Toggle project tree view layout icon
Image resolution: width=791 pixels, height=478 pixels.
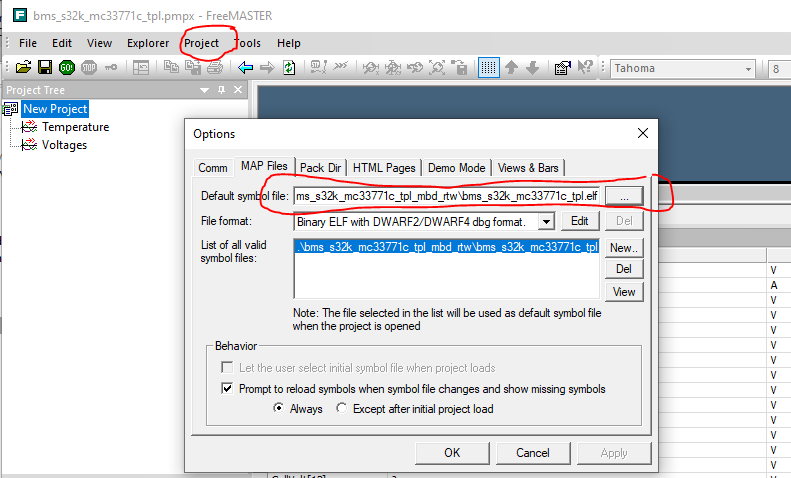coord(141,67)
